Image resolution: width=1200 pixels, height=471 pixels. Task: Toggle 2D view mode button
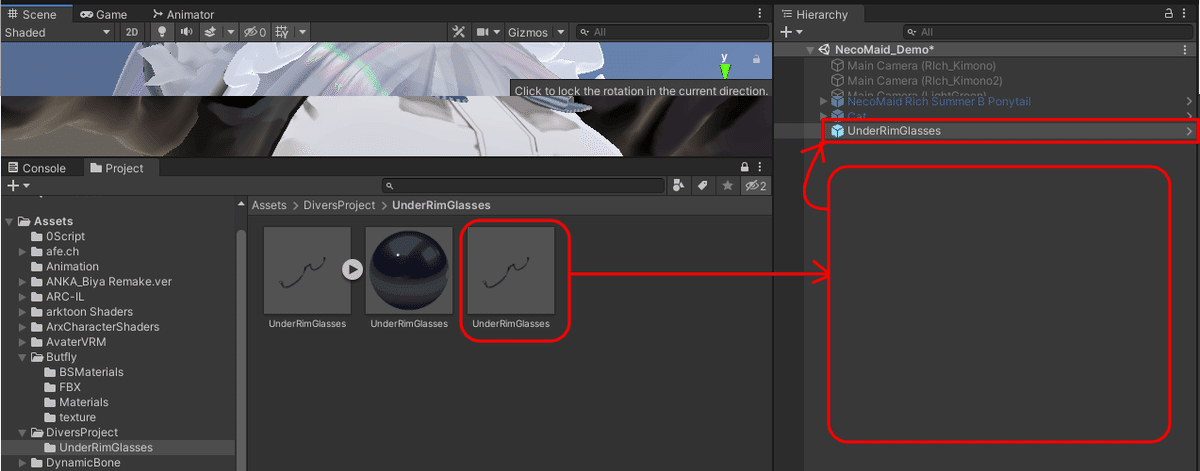[132, 32]
